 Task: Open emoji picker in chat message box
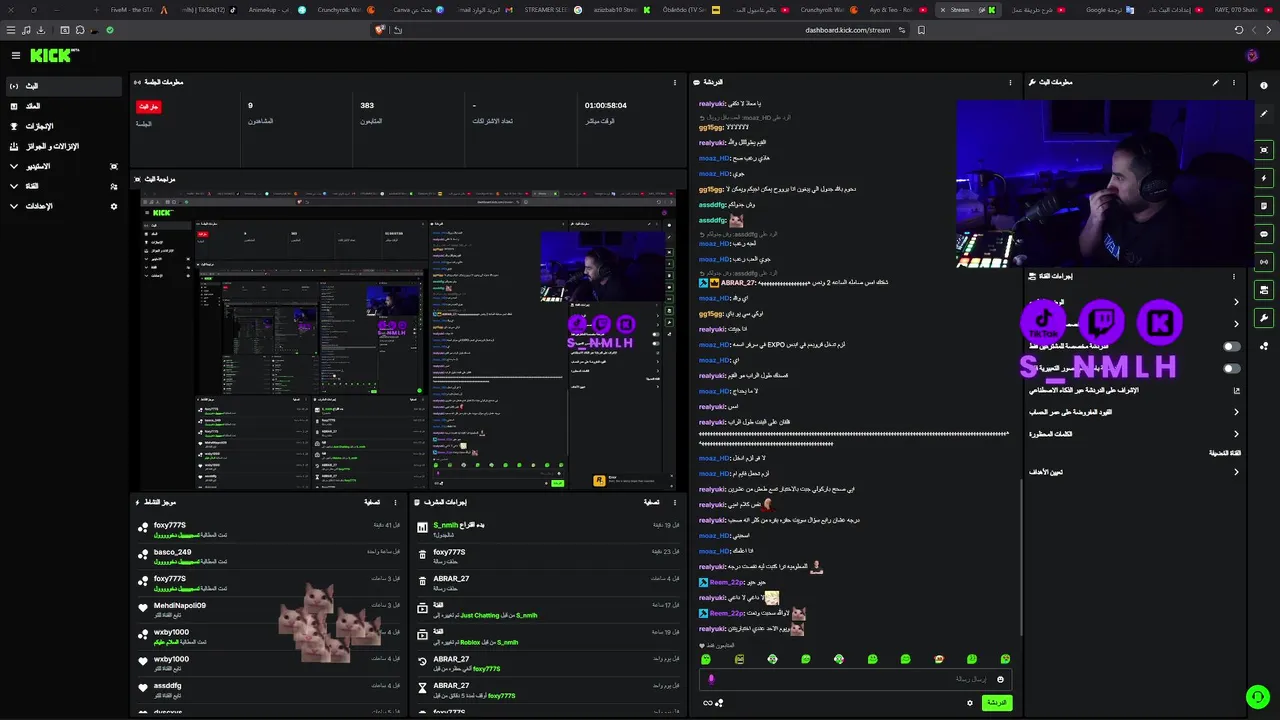1000,679
